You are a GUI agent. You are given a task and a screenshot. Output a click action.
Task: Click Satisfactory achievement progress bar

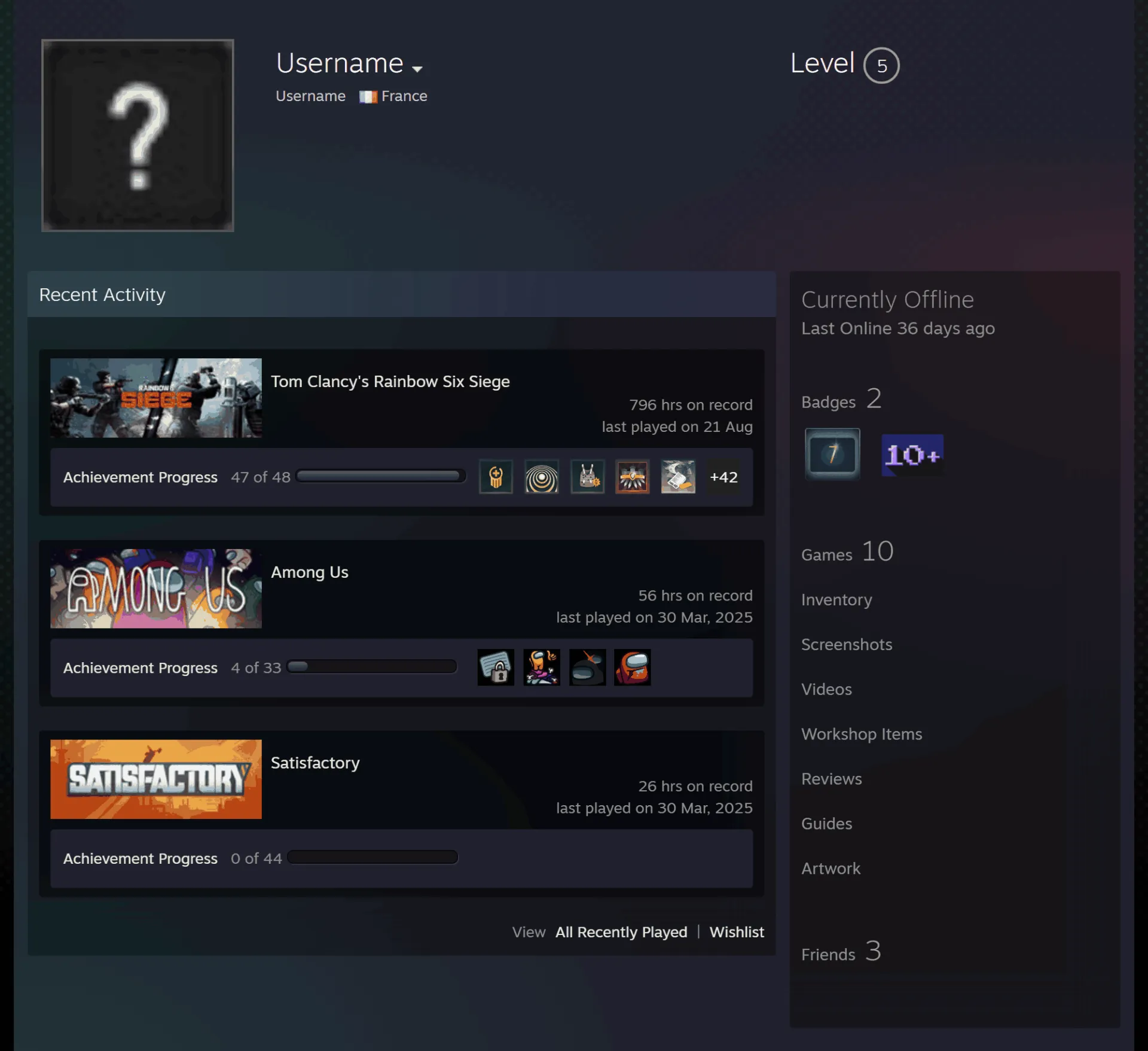pyautogui.click(x=373, y=857)
